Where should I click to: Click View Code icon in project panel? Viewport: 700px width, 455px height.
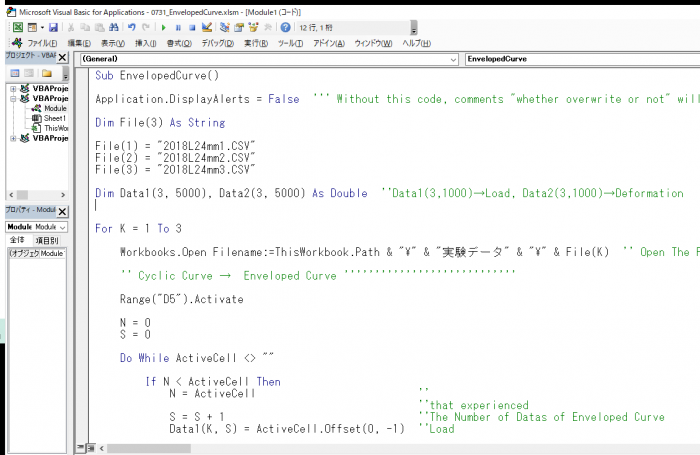15,73
